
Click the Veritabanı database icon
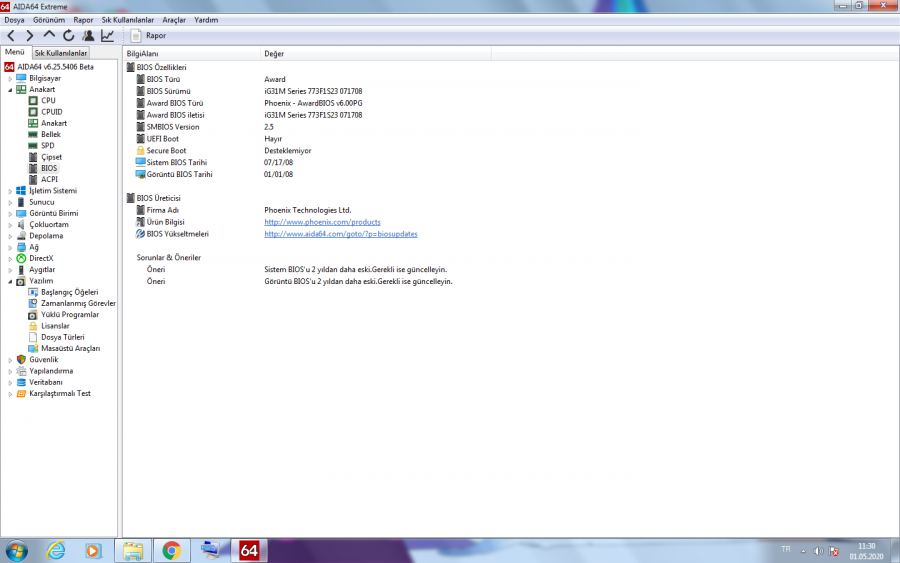[21, 382]
